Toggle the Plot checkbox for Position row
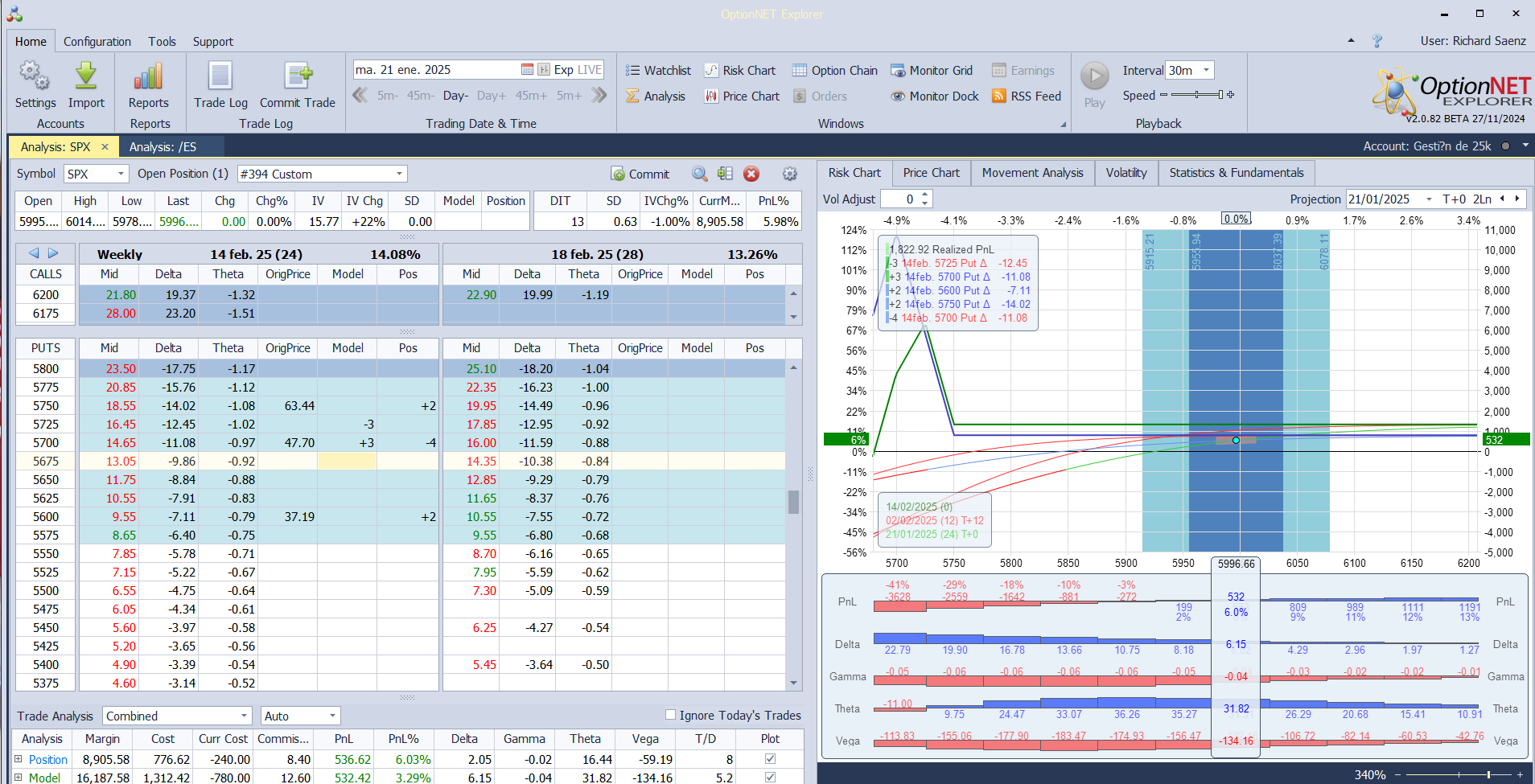 pyautogui.click(x=770, y=759)
